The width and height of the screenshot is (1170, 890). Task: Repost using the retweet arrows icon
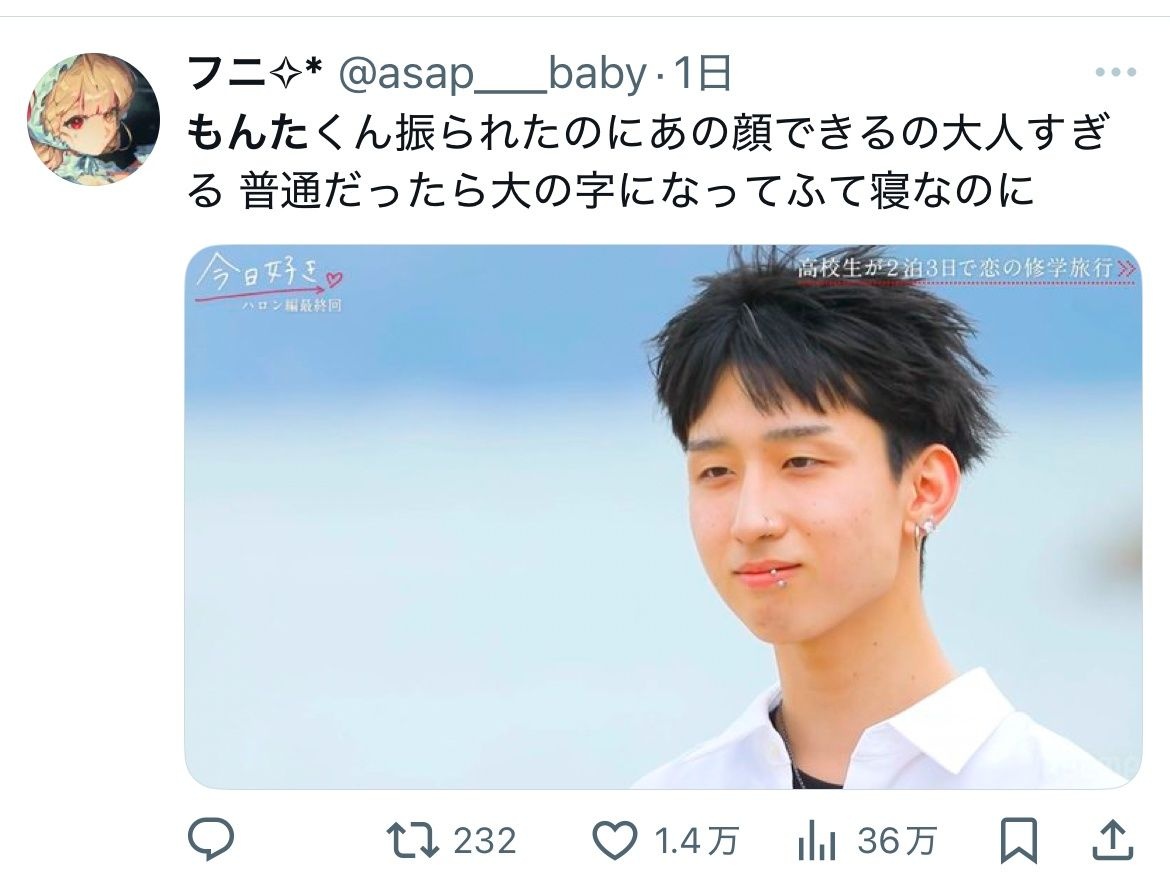click(x=412, y=841)
